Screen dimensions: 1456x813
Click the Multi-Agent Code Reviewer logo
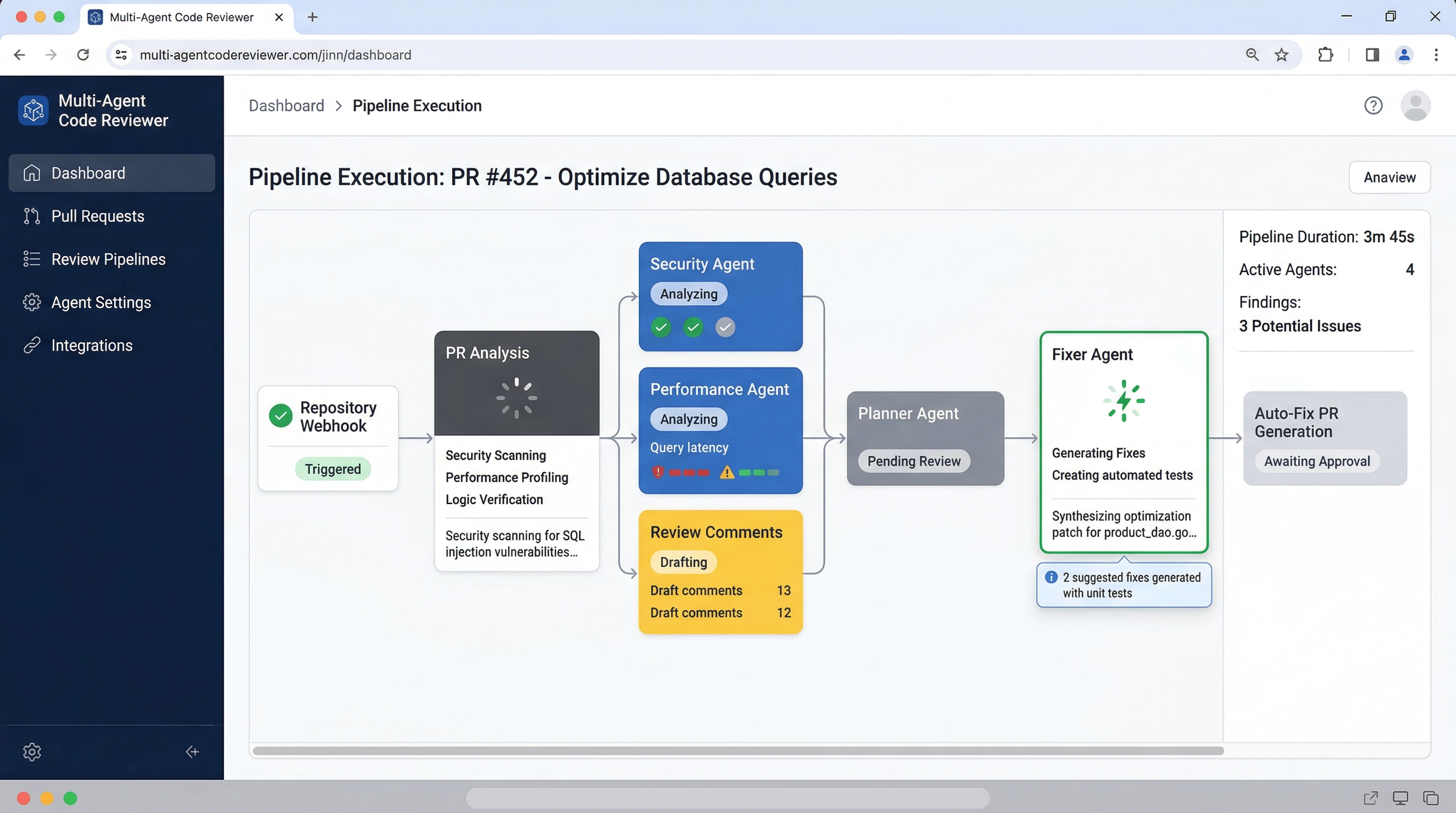tap(32, 110)
